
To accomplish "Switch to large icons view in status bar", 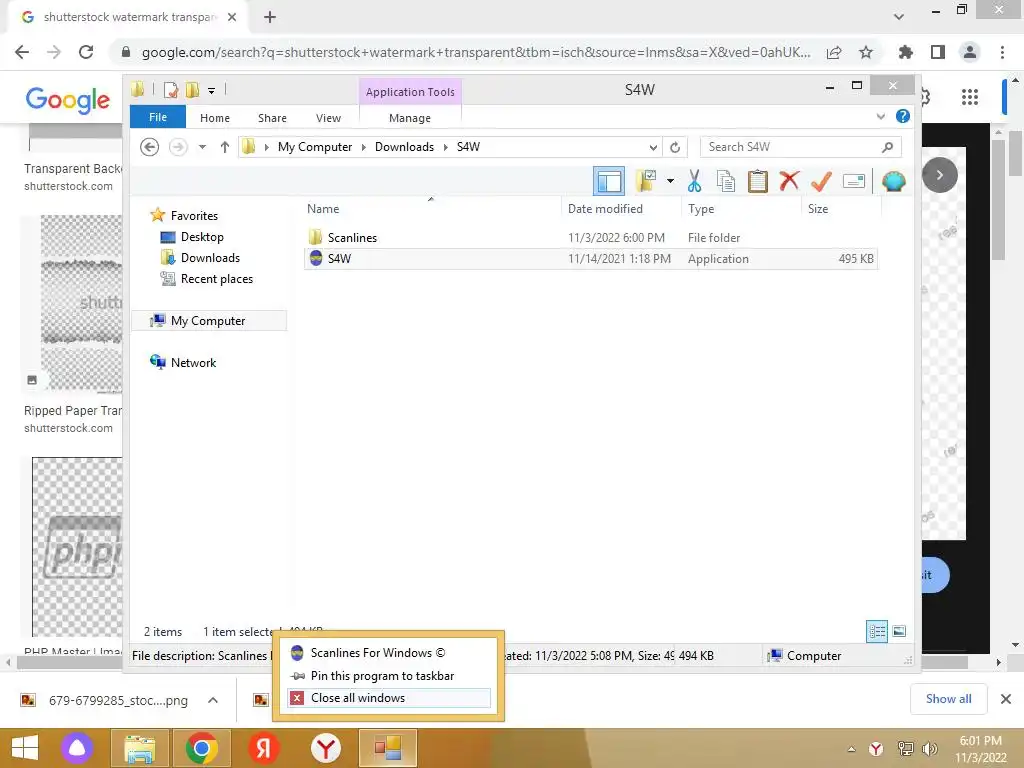I will pyautogui.click(x=899, y=632).
